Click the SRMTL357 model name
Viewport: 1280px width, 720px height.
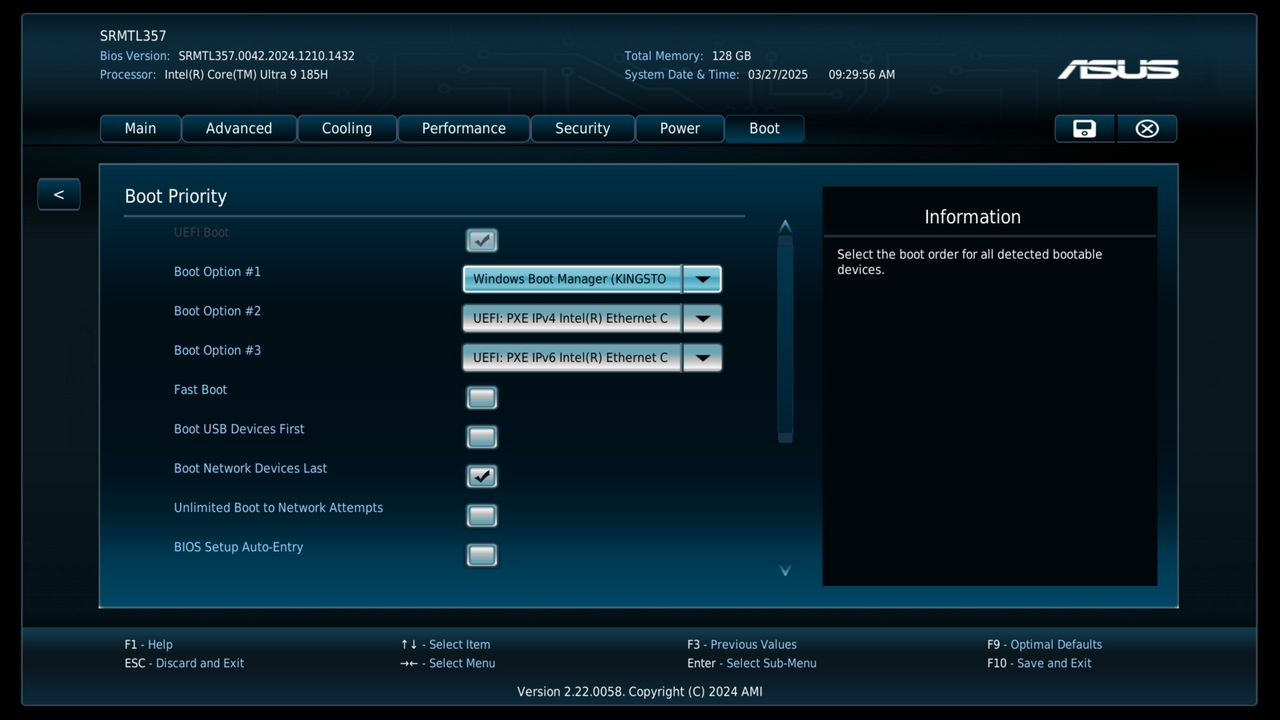click(x=133, y=36)
